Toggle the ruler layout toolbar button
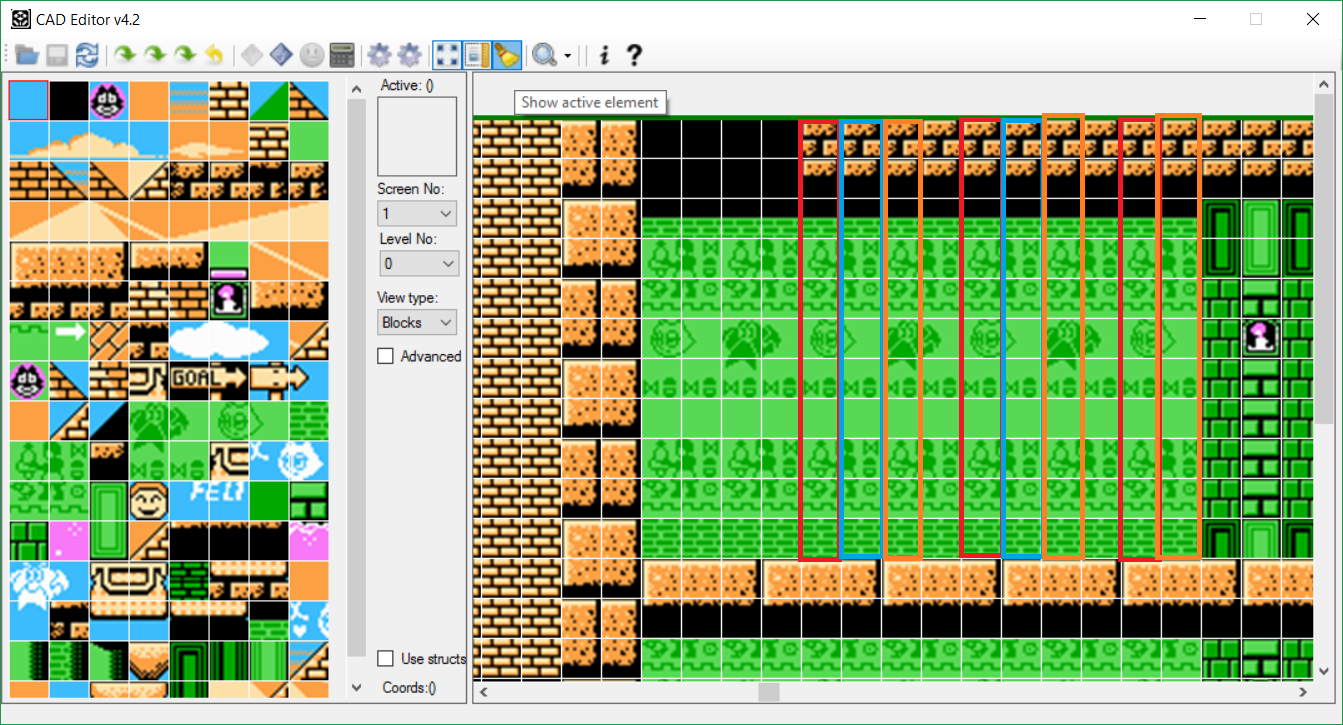The image size is (1343, 725). tap(477, 55)
